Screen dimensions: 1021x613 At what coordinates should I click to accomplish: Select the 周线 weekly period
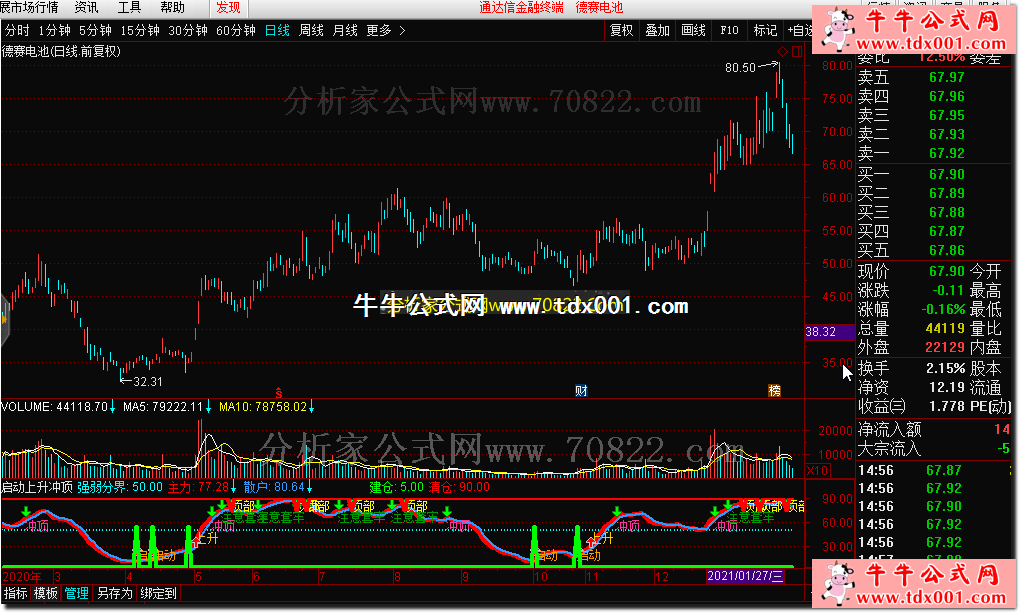311,31
